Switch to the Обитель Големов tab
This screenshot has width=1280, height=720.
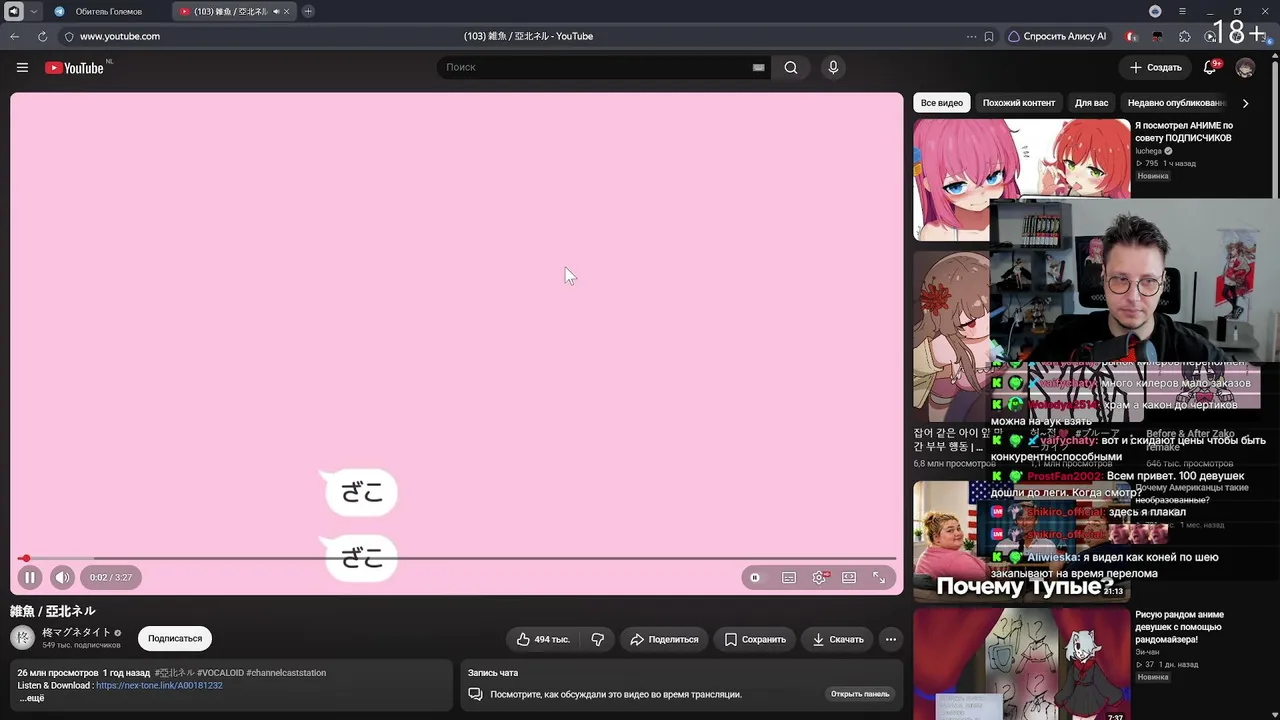(109, 12)
